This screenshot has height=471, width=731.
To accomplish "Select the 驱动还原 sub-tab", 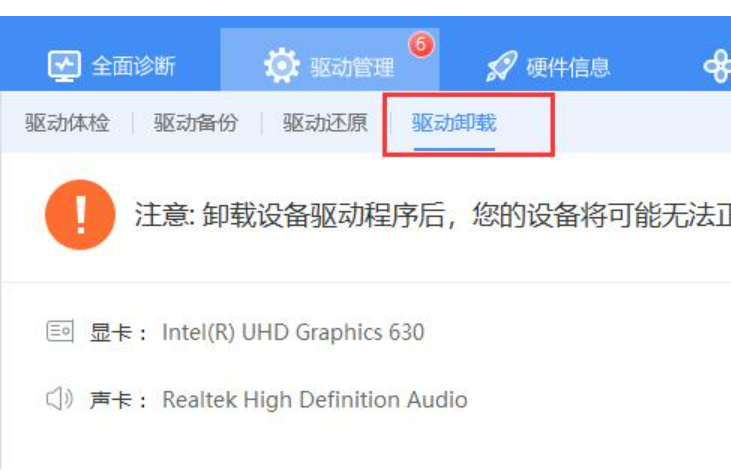I will pyautogui.click(x=325, y=123).
